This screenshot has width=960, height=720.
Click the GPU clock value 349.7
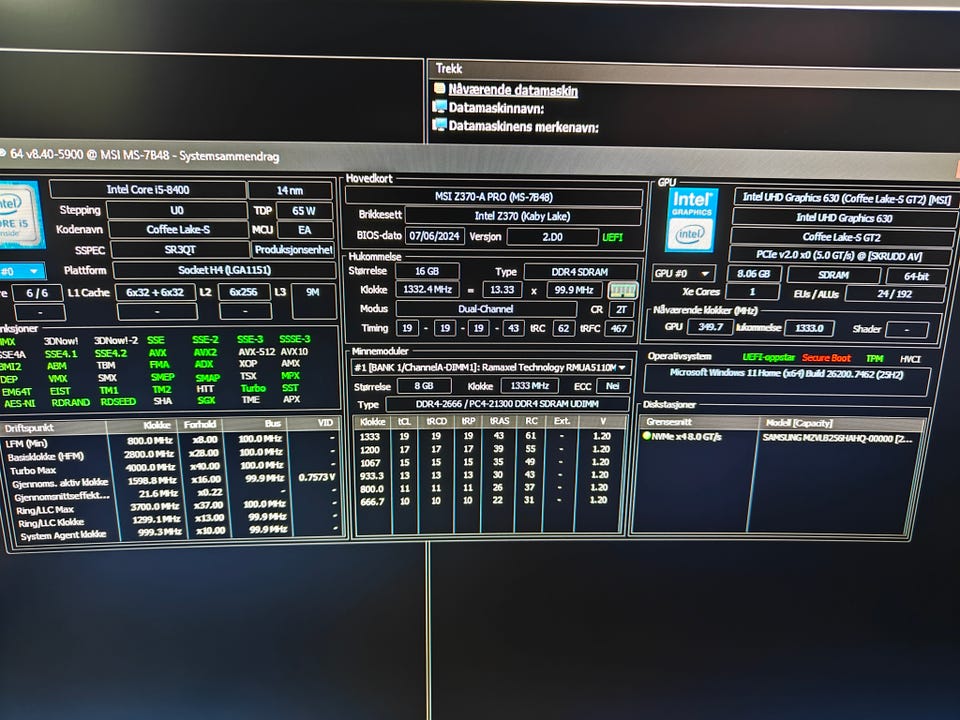710,327
